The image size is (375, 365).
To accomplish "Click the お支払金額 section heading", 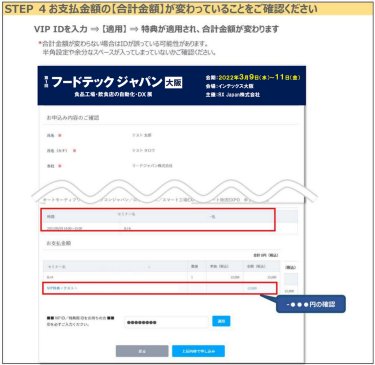I will 59,243.
